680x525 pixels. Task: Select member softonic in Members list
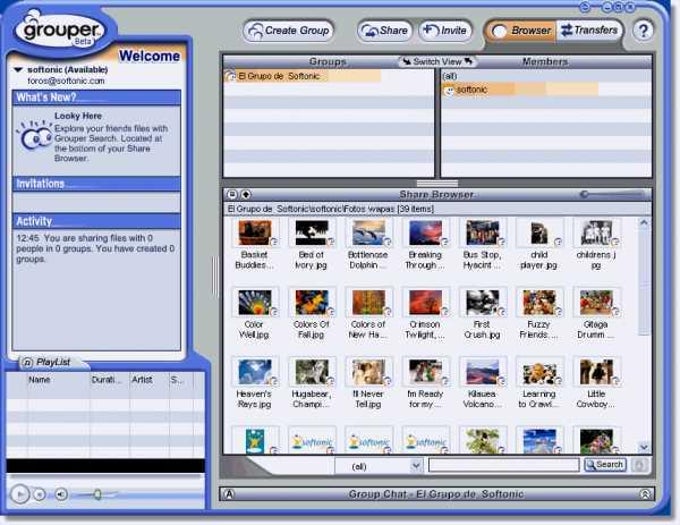point(520,90)
